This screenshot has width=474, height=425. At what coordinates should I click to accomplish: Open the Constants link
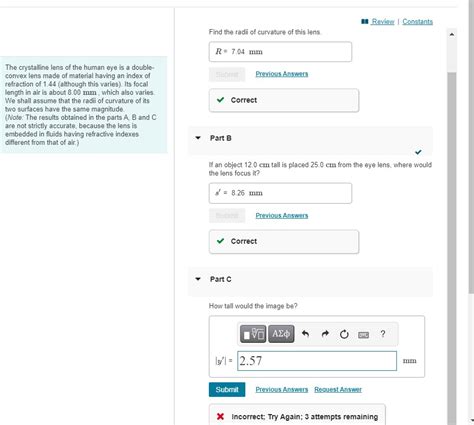(x=417, y=22)
